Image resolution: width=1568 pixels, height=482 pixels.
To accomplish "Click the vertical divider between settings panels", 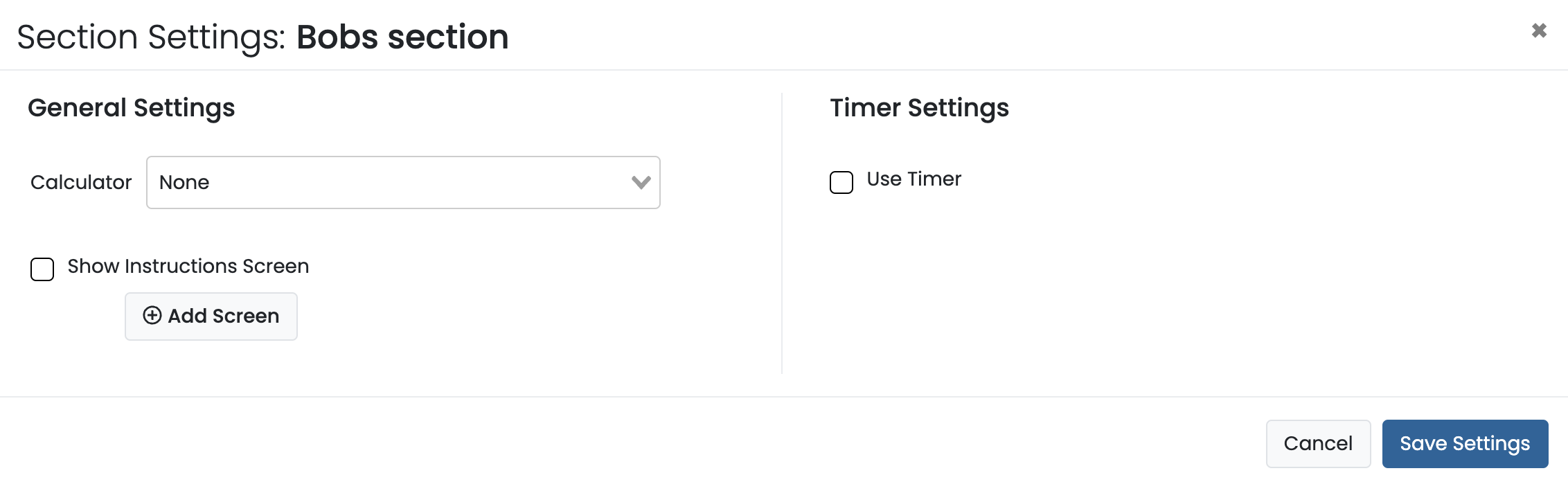I will click(782, 235).
